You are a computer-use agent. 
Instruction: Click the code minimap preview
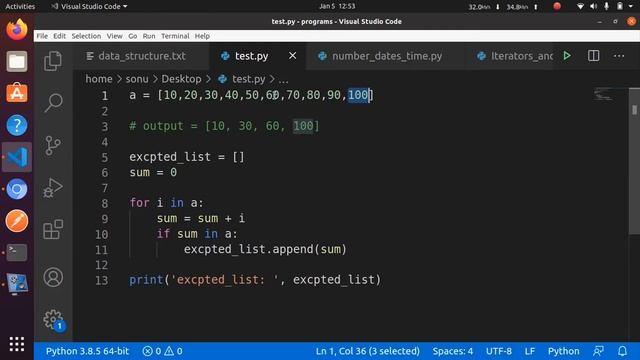(x=603, y=94)
